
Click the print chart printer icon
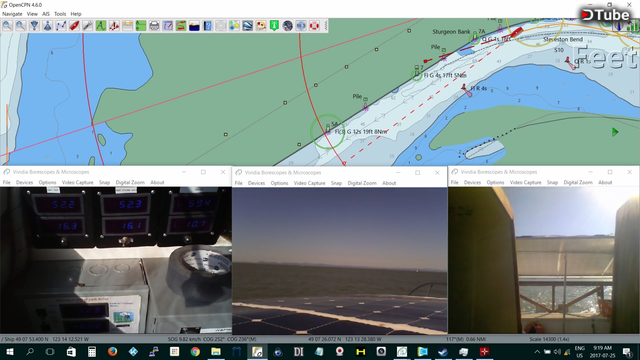(154, 26)
